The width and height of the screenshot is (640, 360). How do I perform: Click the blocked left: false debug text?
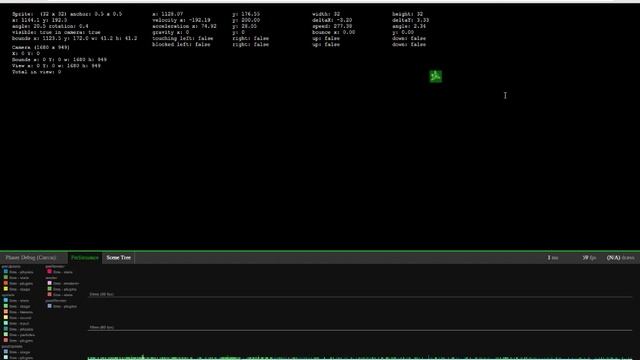tap(181, 44)
